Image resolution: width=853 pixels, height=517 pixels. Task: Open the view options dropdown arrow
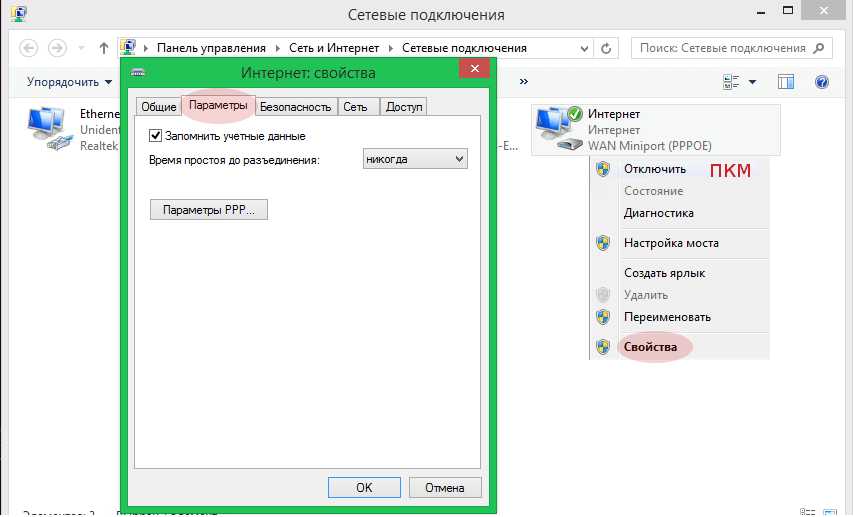click(753, 82)
